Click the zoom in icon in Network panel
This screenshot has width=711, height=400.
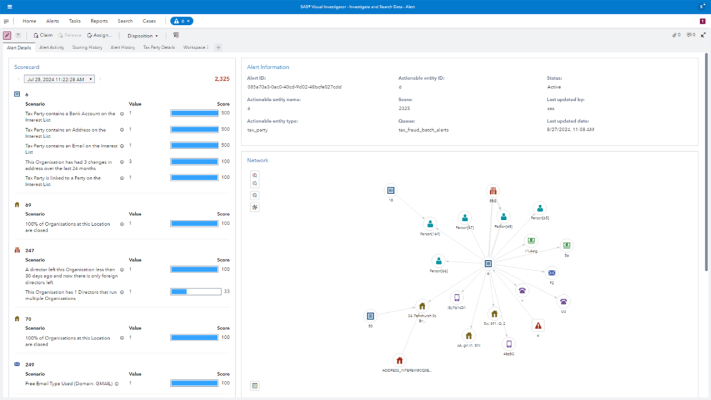pos(255,175)
